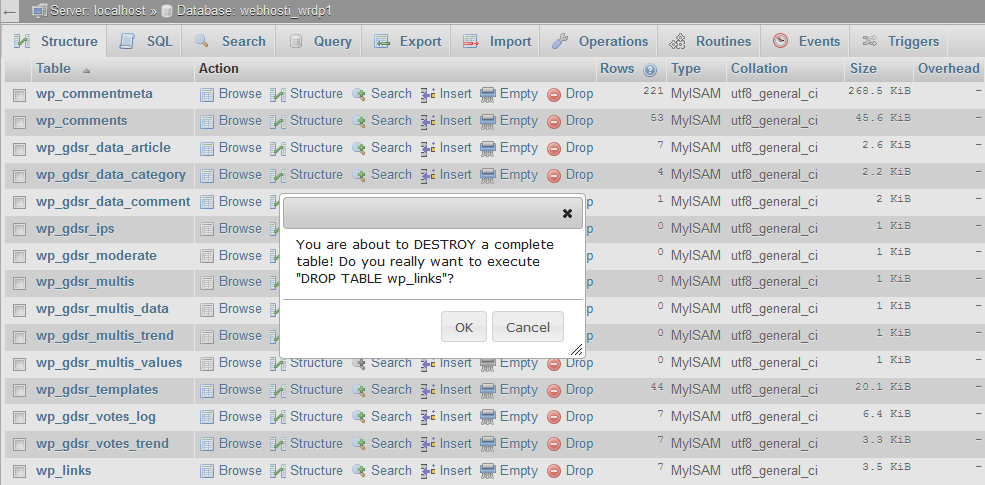Confirm the drop with the OK button

464,327
